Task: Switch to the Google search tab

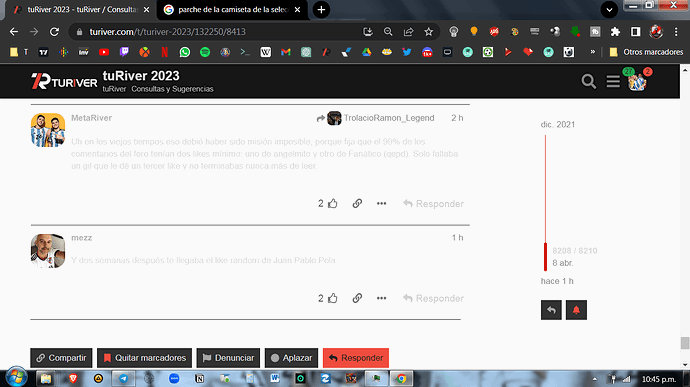Action: (x=232, y=10)
